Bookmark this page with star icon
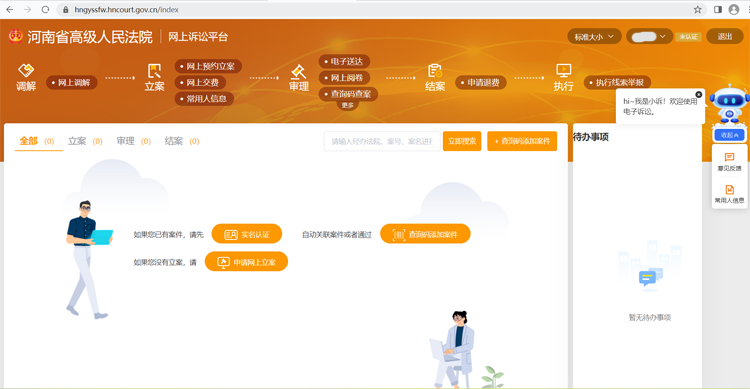Viewport: 750px width, 389px height. [697, 10]
